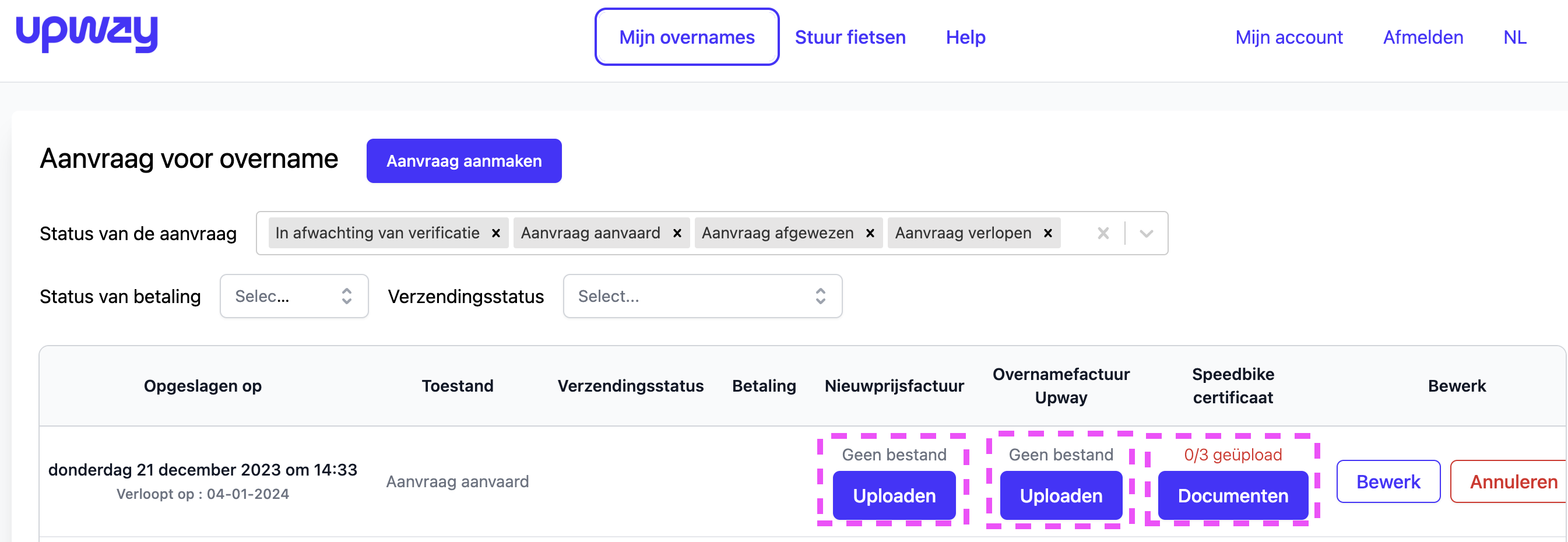
Task: Upload a file for Overnamefactuur Upway
Action: click(1060, 496)
